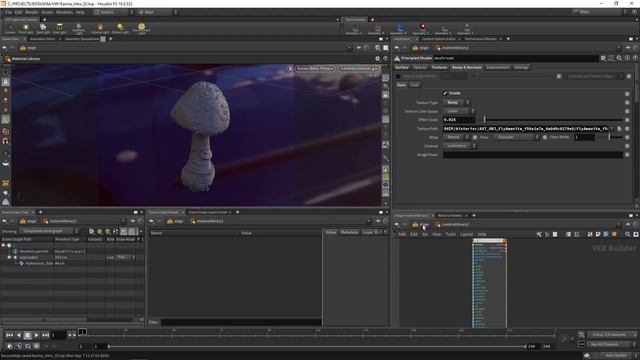
Task: Click the Texture Path input field
Action: [525, 129]
